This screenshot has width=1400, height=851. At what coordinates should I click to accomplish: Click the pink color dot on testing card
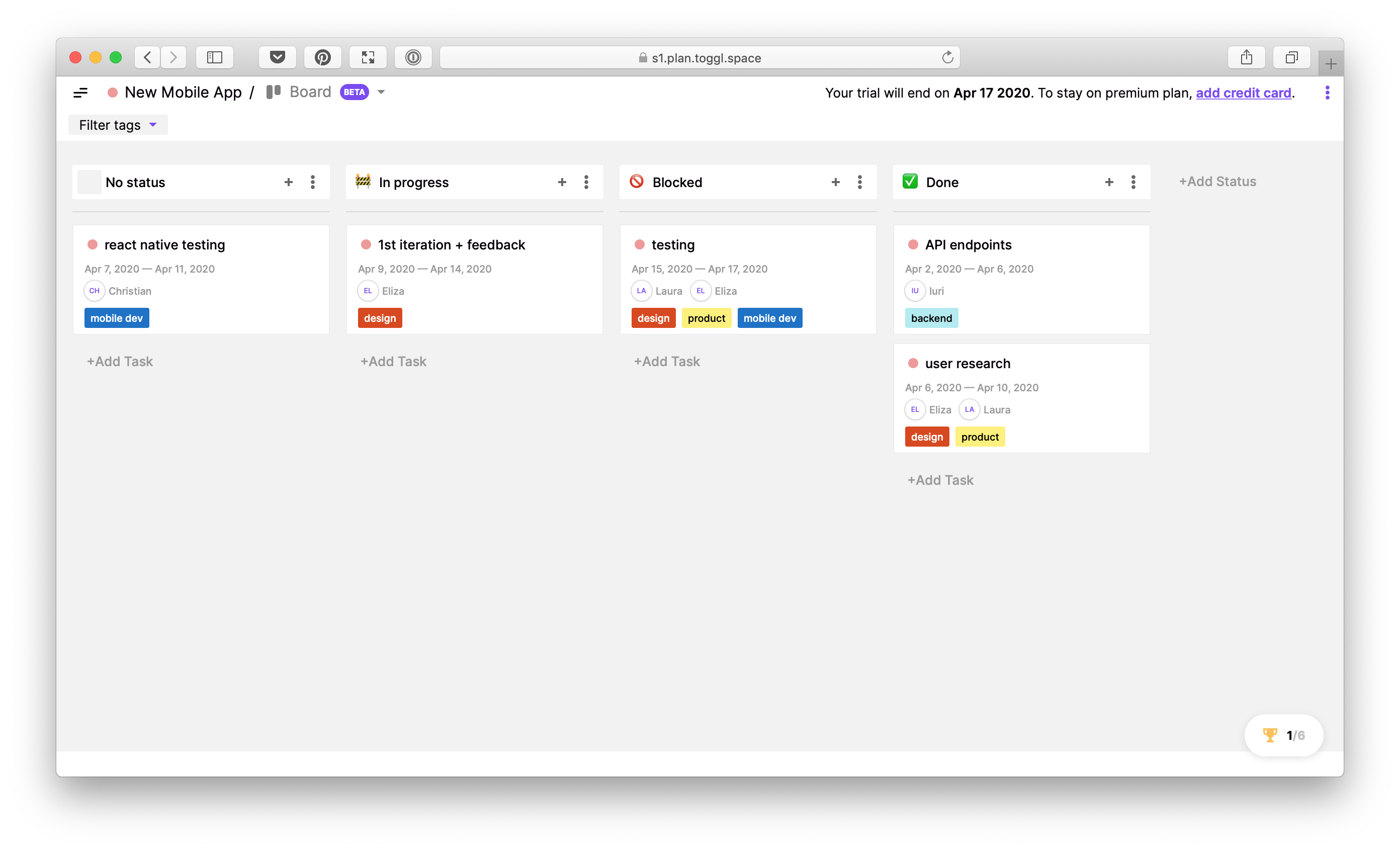point(639,245)
